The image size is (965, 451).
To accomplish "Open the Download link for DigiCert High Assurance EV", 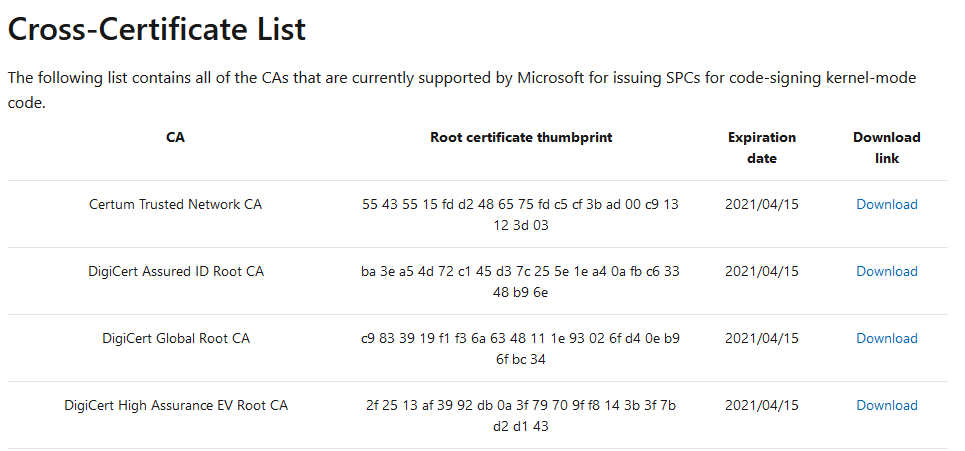I will tap(886, 405).
